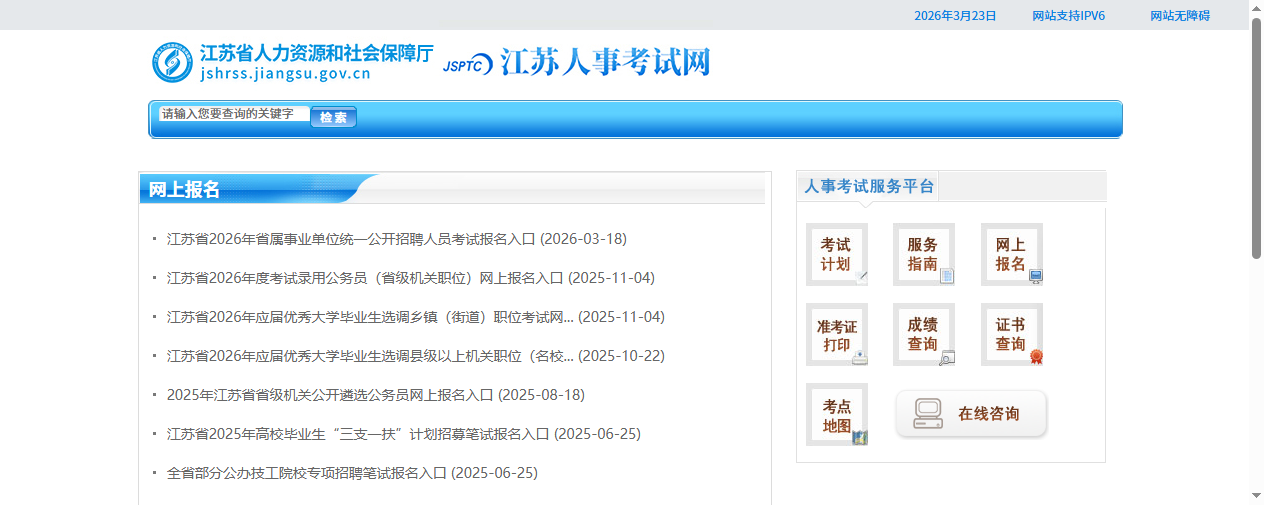Click the page scrollbar down arrow
The height and width of the screenshot is (505, 1264).
pyautogui.click(x=1256, y=496)
